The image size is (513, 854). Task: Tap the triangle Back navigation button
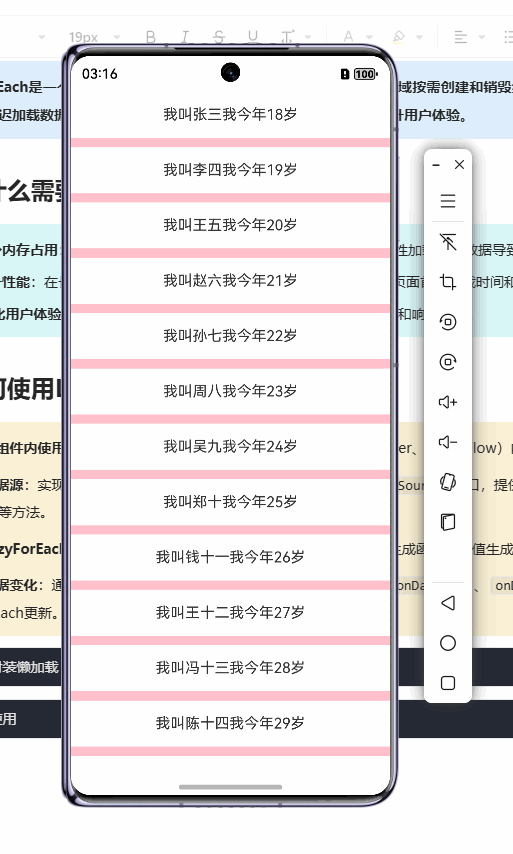coord(448,603)
